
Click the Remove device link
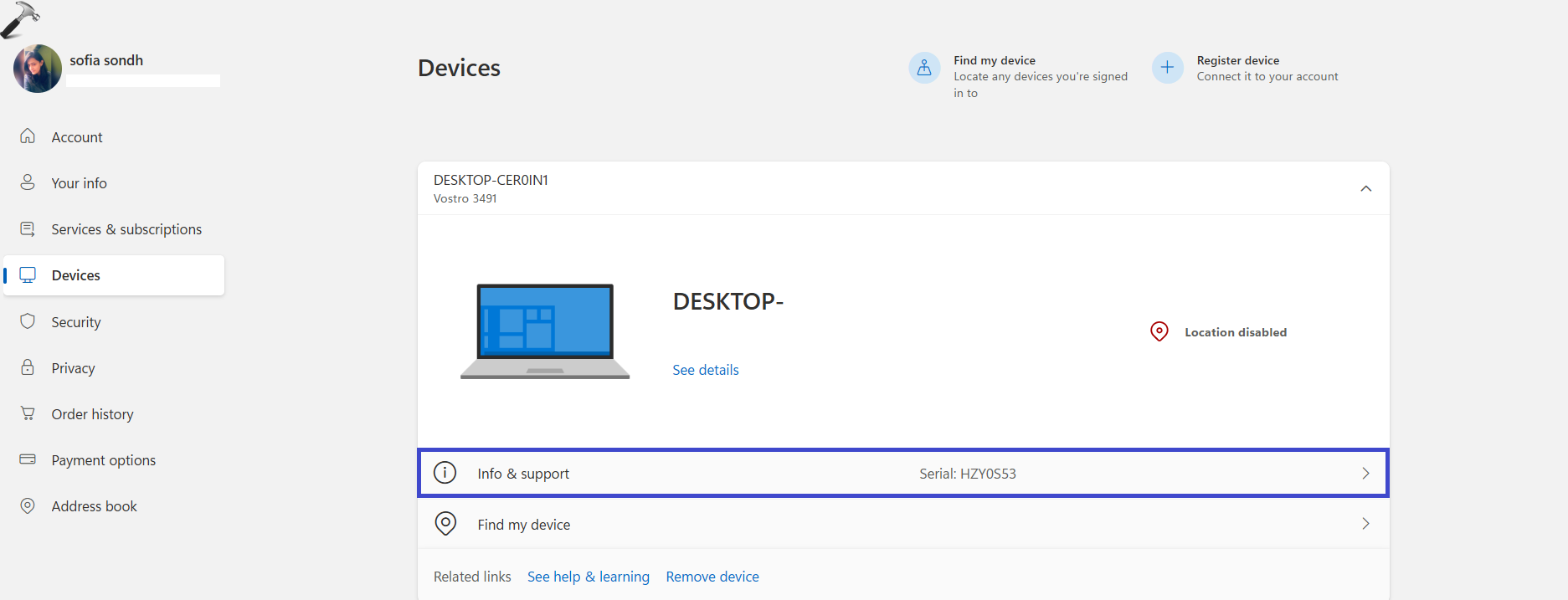[x=712, y=577]
